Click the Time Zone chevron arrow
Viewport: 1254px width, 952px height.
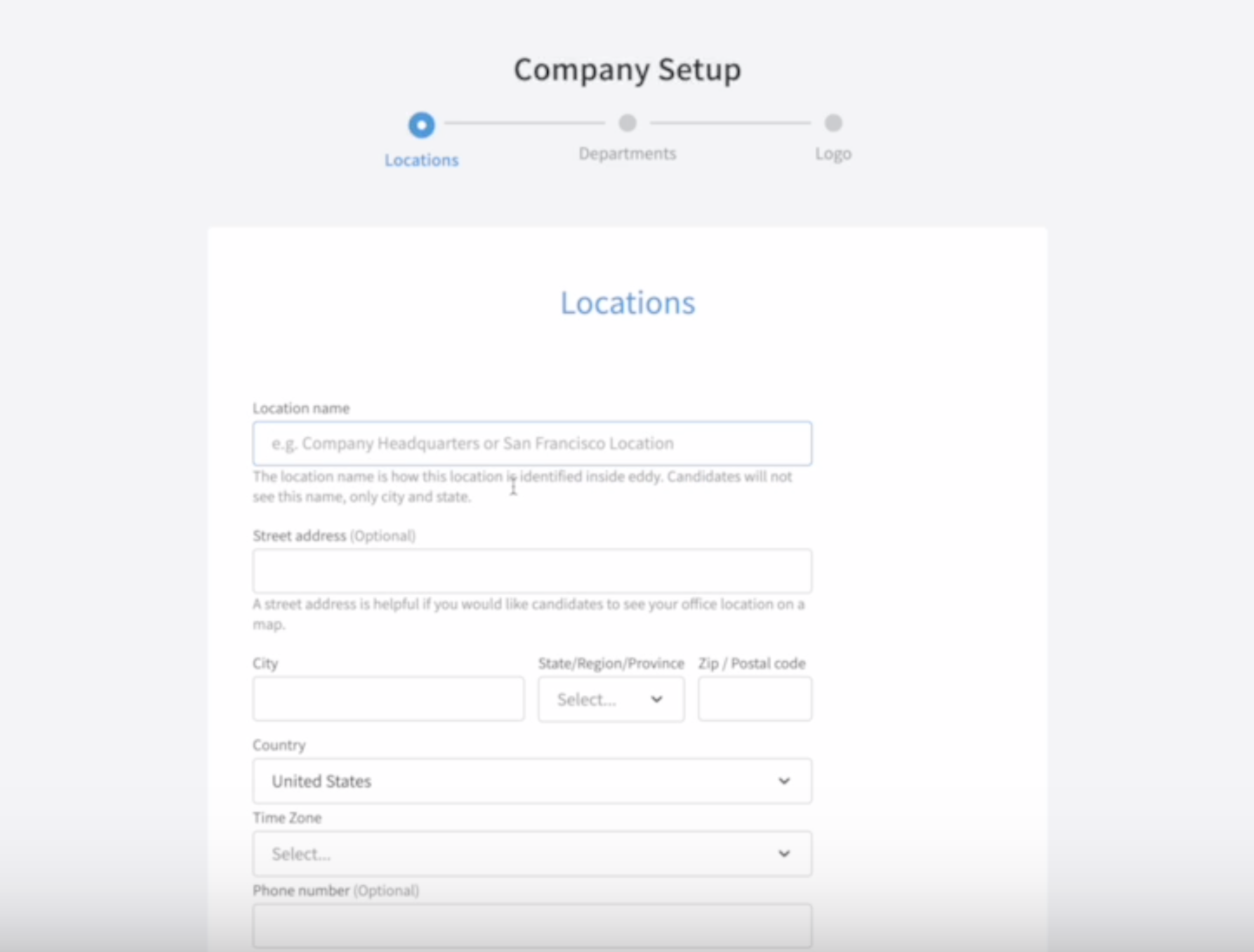tap(784, 853)
